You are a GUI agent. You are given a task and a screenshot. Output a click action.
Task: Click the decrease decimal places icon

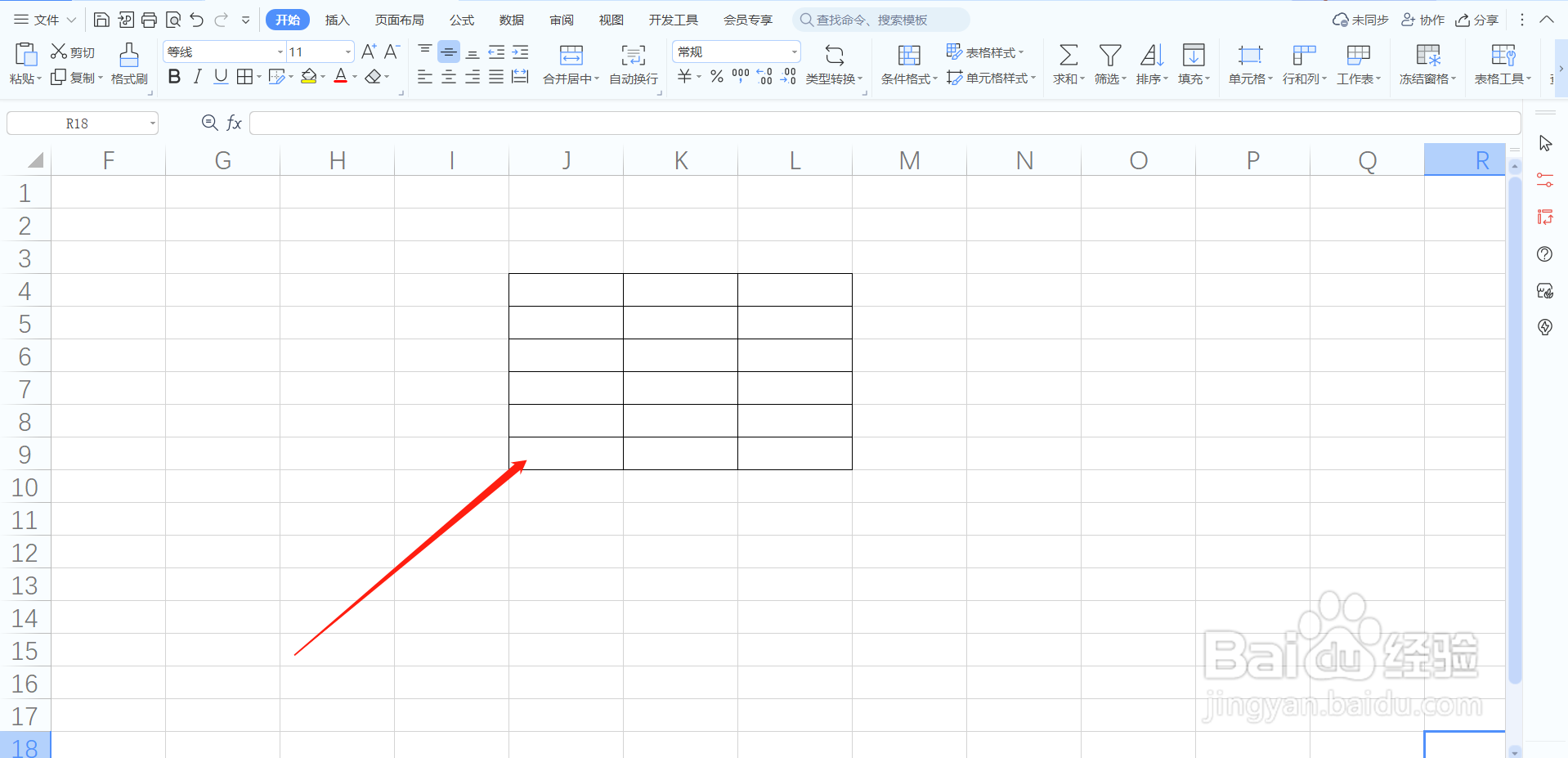(x=788, y=77)
